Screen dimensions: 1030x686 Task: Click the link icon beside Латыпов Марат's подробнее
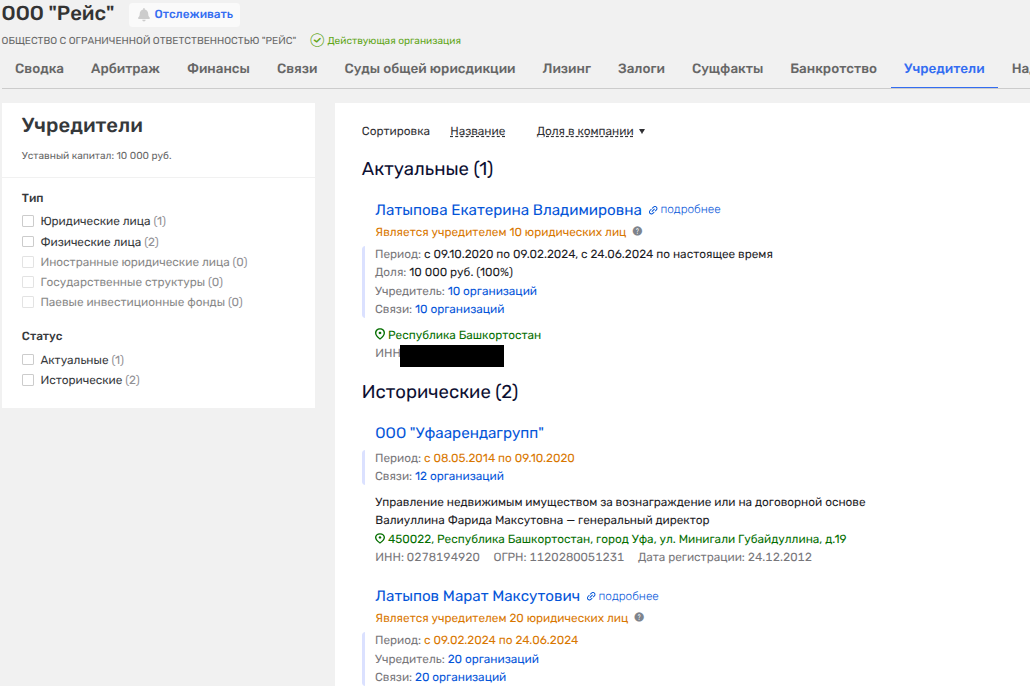(x=591, y=596)
